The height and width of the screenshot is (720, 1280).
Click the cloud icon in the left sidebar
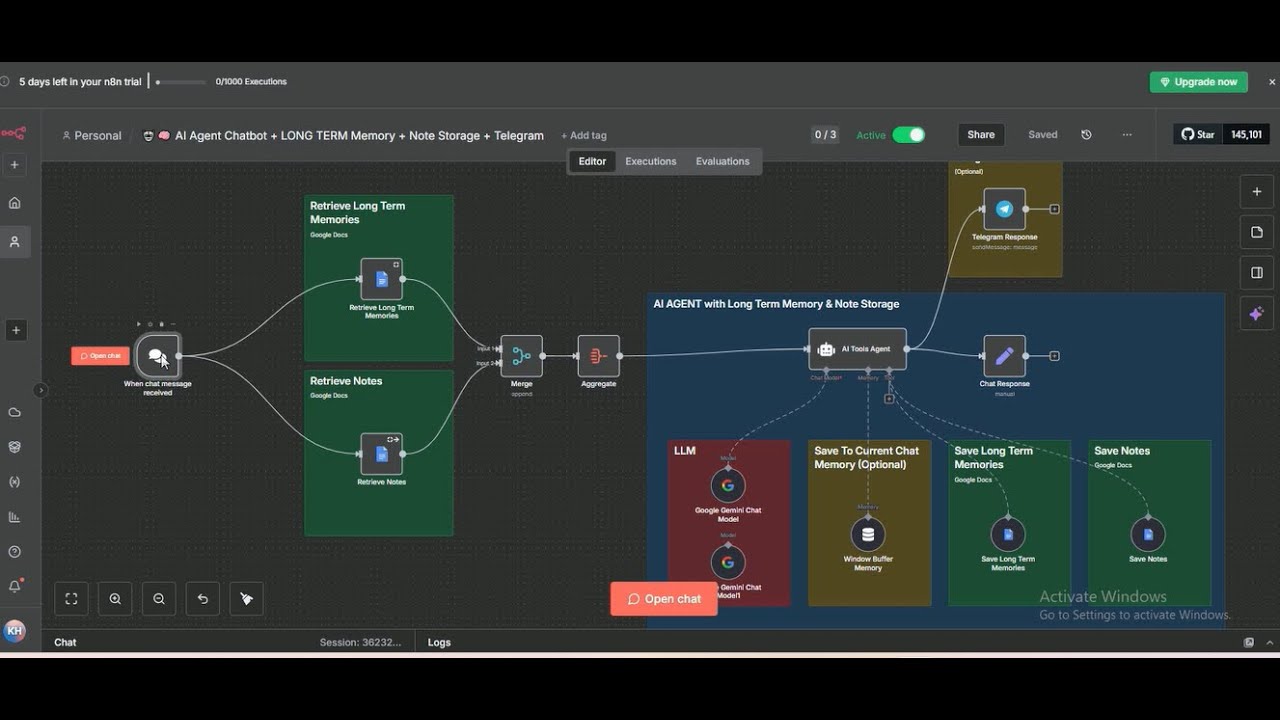point(15,412)
